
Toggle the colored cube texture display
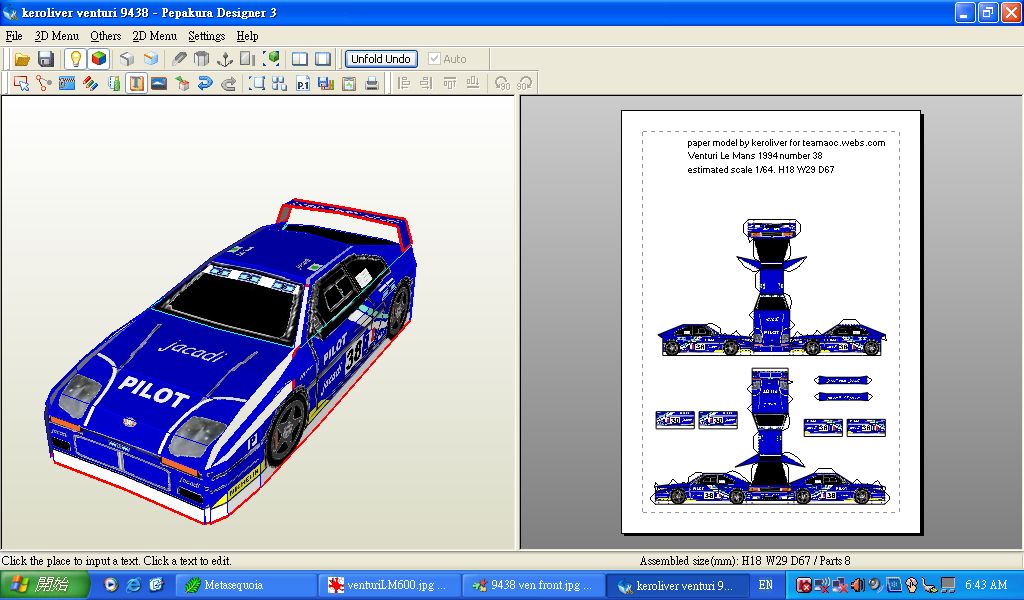tap(99, 59)
